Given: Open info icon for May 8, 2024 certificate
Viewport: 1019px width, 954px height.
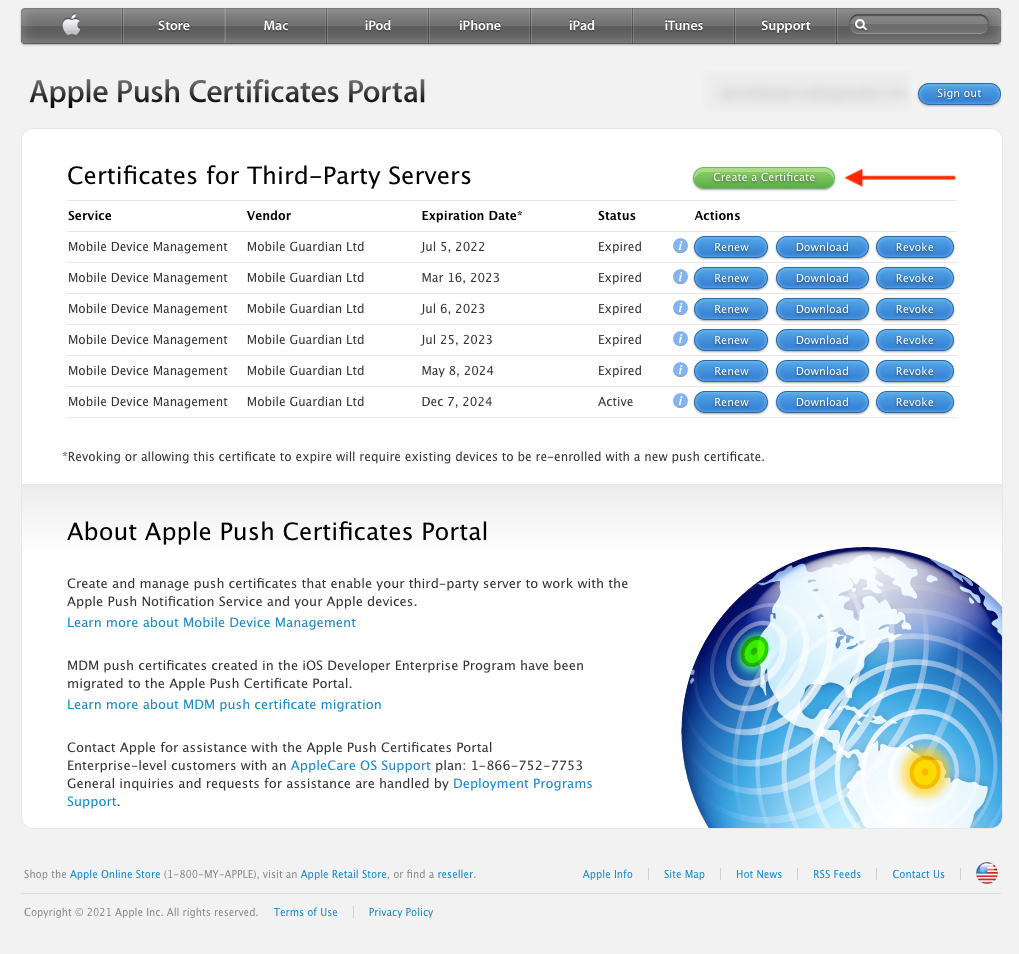Looking at the screenshot, I should pyautogui.click(x=680, y=370).
